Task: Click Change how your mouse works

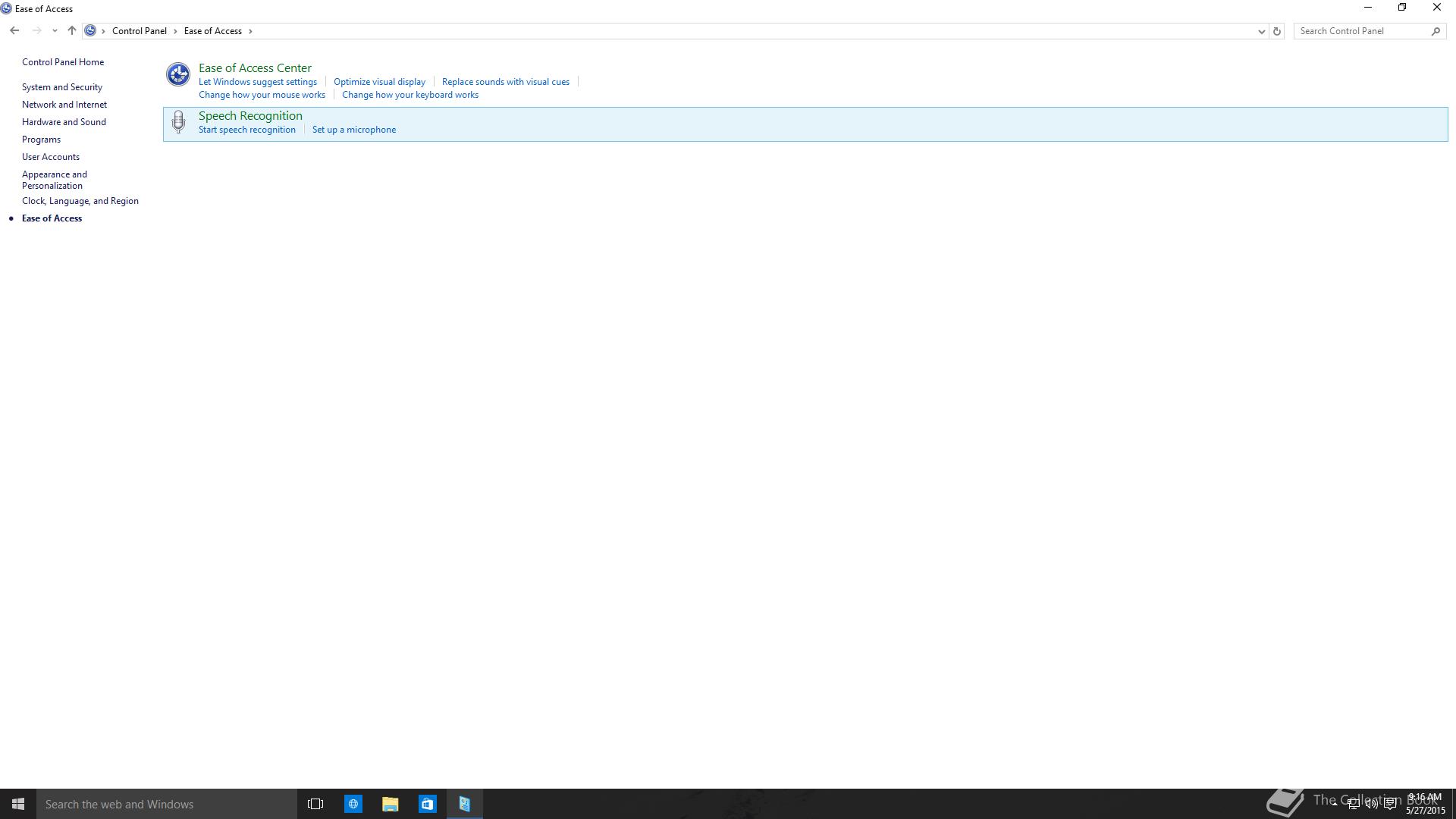Action: pyautogui.click(x=262, y=95)
